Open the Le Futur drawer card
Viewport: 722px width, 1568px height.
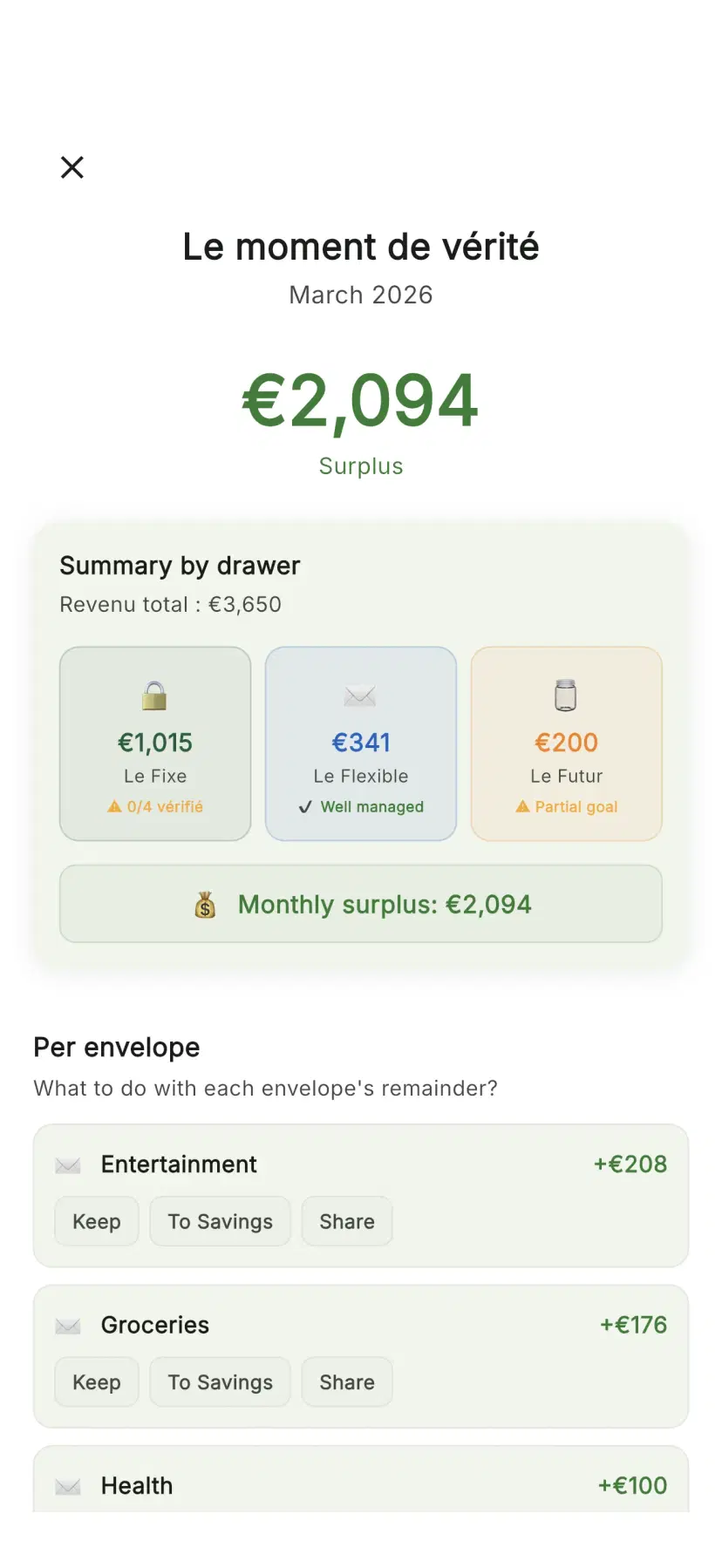pyautogui.click(x=566, y=743)
